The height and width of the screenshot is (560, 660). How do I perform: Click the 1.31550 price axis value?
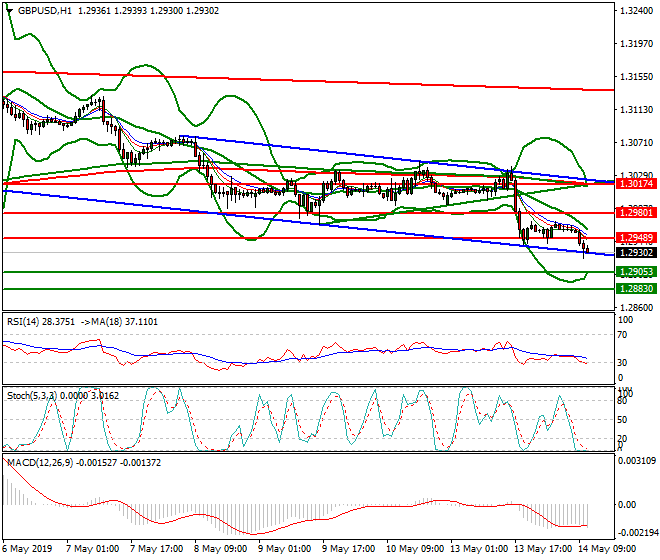[636, 77]
